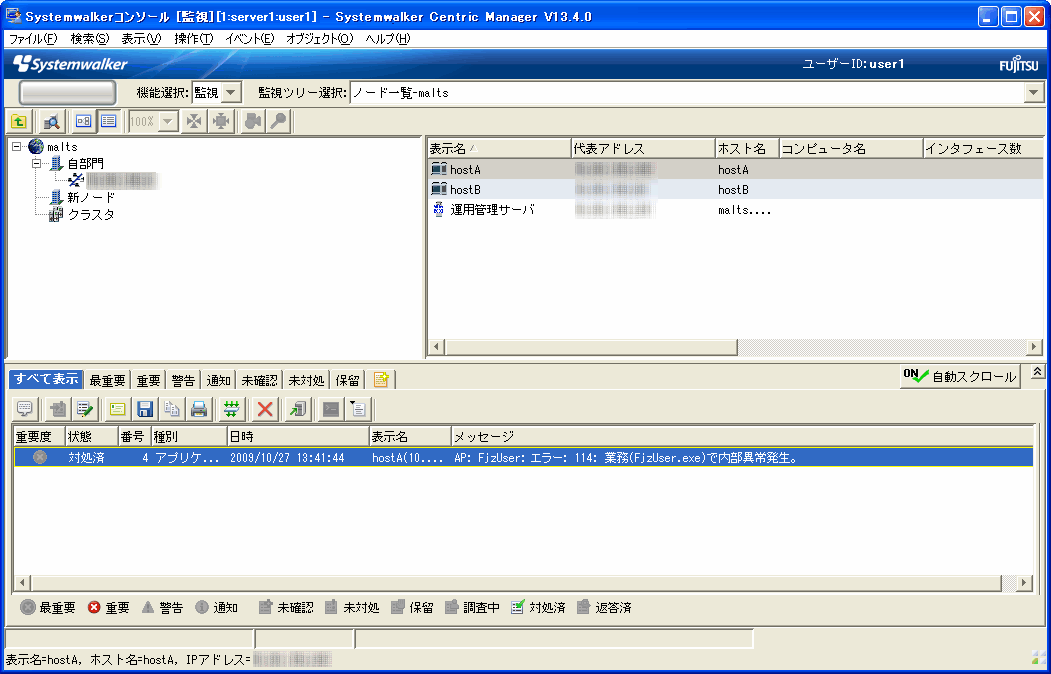Sort node list by ホスト名 column header

click(747, 149)
